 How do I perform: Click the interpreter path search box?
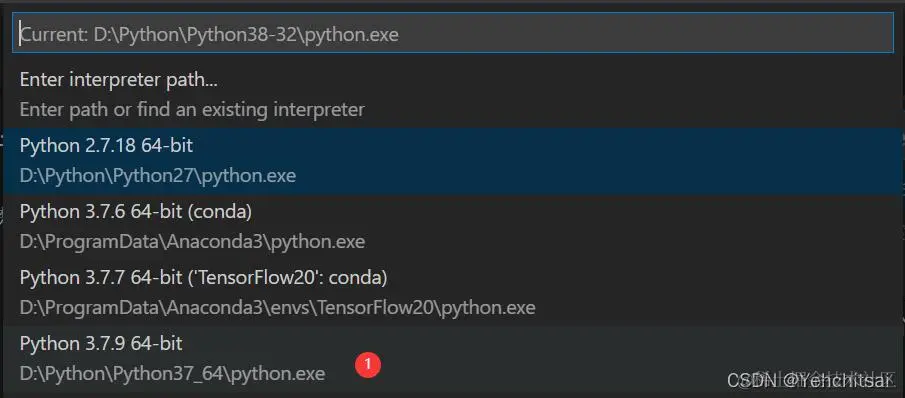point(453,33)
